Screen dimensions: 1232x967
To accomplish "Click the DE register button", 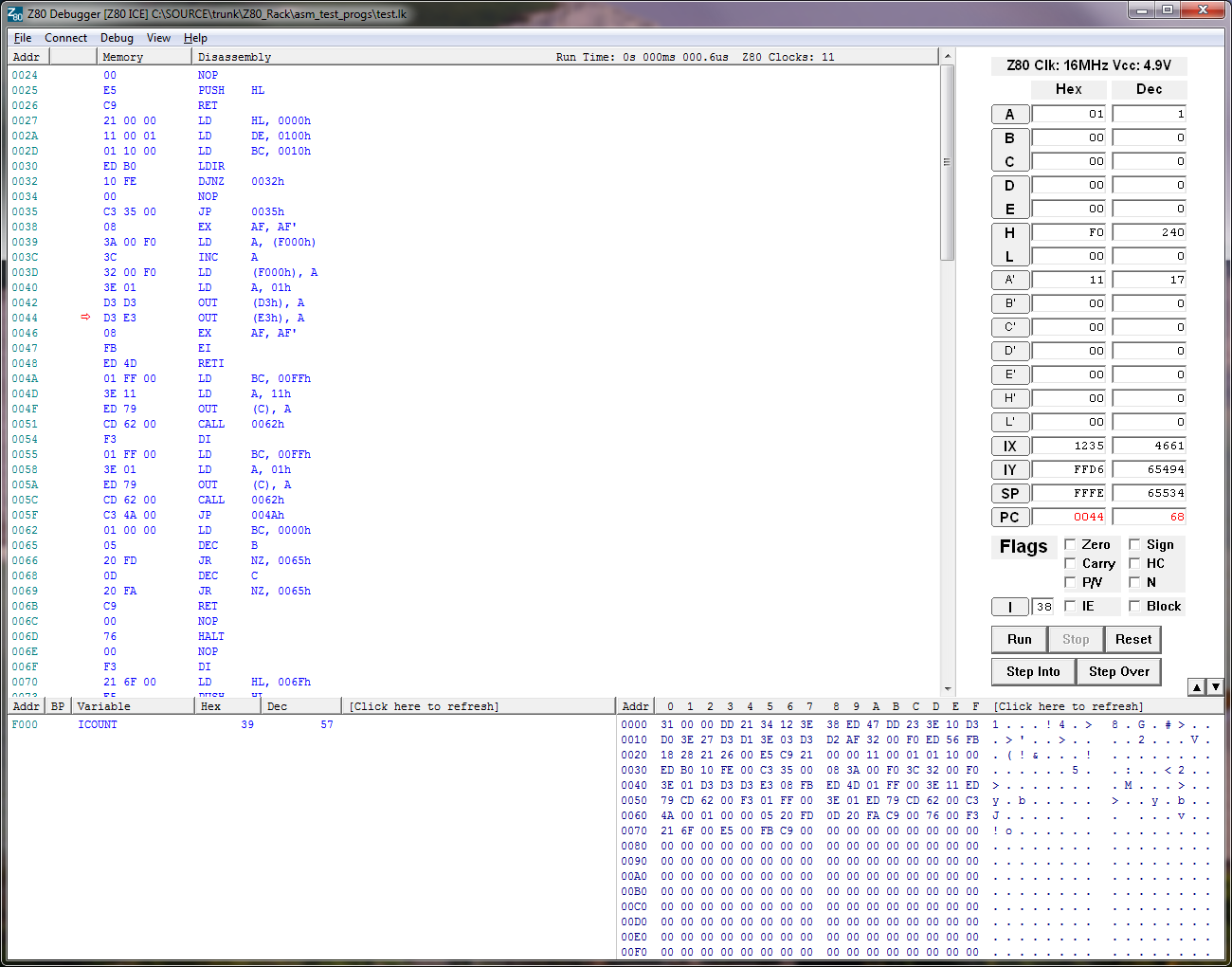I will [x=1010, y=197].
